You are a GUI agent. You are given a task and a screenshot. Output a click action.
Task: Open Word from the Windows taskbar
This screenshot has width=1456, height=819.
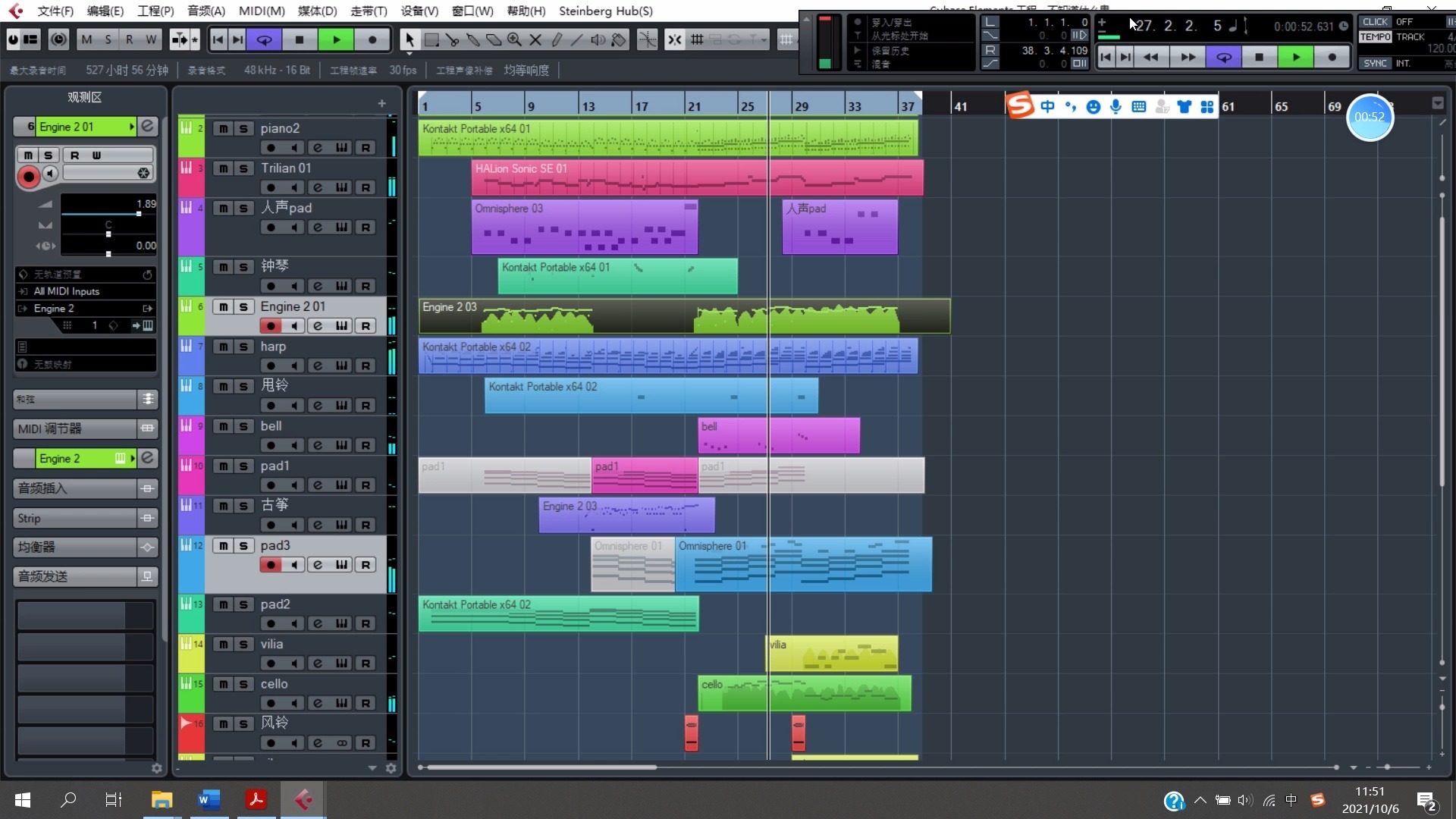pyautogui.click(x=209, y=799)
